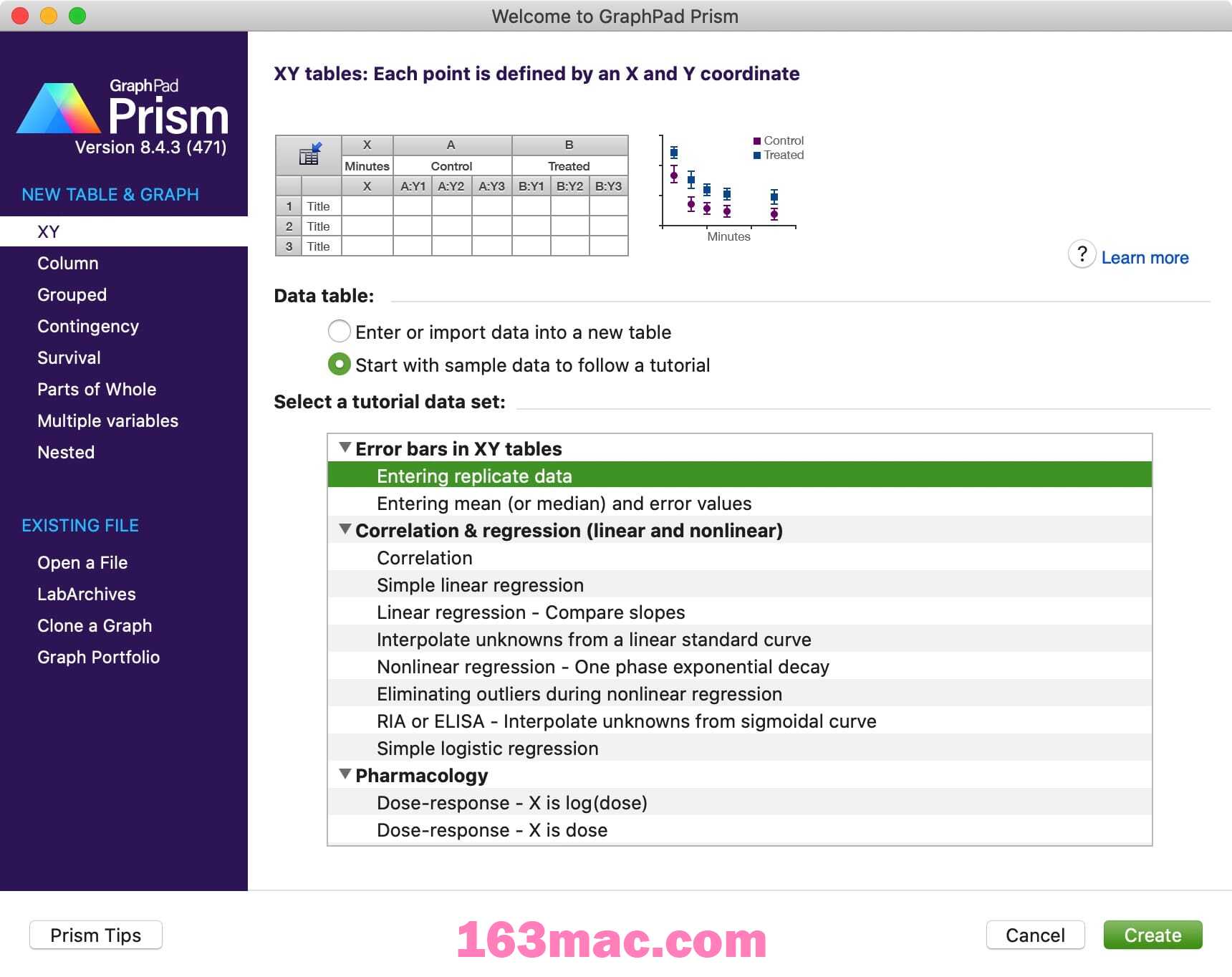Choose Parts of Whole table type
This screenshot has height=977, width=1232.
pyautogui.click(x=97, y=389)
